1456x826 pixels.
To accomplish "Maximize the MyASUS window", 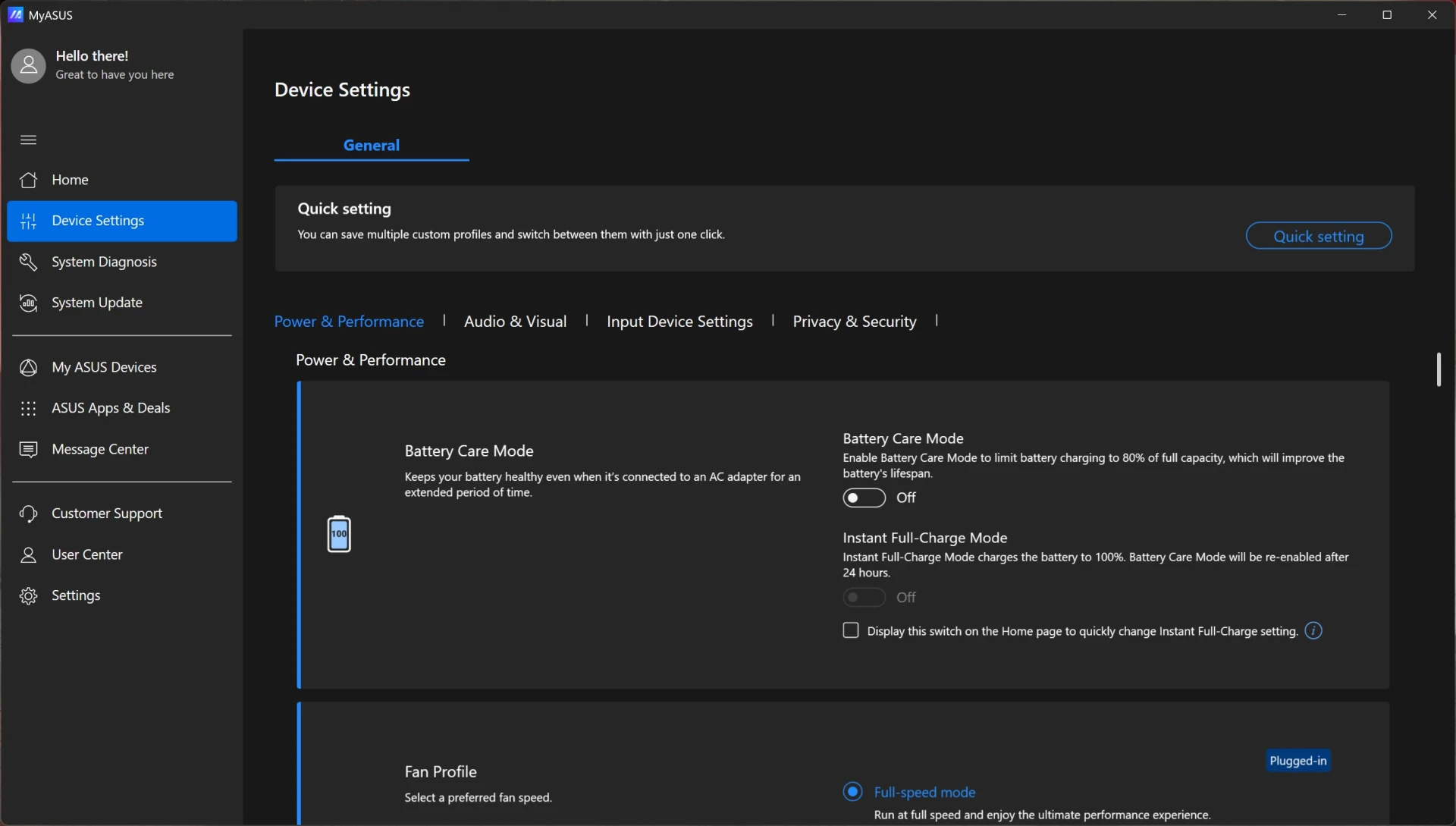I will coord(1387,14).
